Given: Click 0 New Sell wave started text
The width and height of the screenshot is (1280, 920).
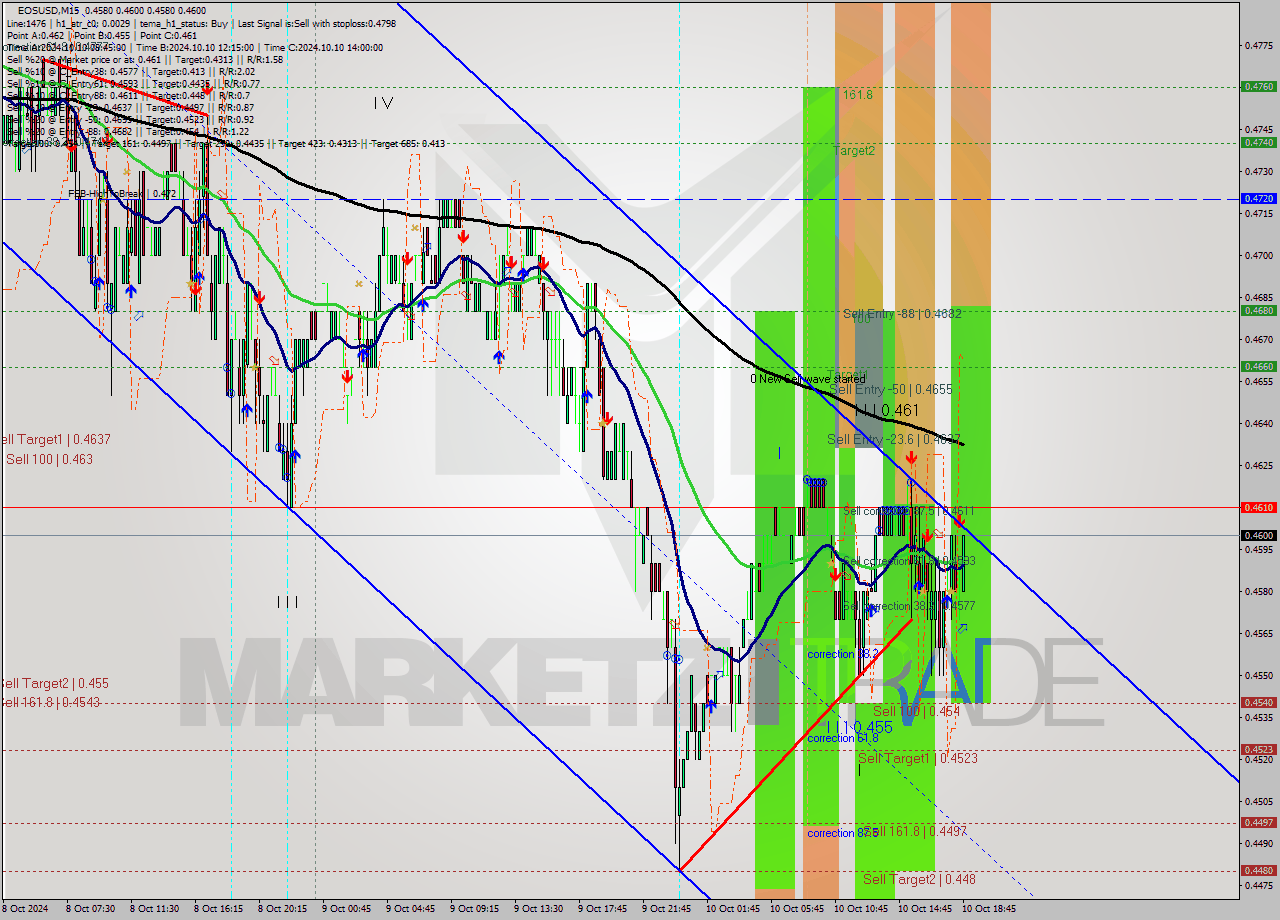Looking at the screenshot, I should (x=808, y=379).
